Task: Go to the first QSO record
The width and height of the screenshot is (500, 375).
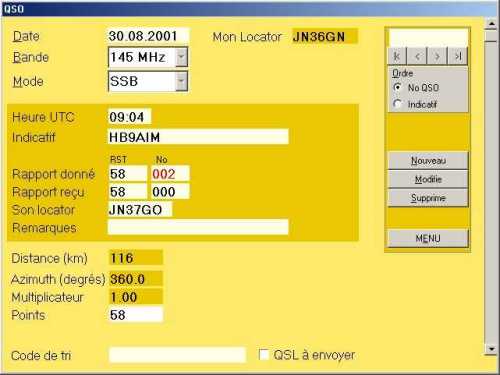Action: [397, 56]
